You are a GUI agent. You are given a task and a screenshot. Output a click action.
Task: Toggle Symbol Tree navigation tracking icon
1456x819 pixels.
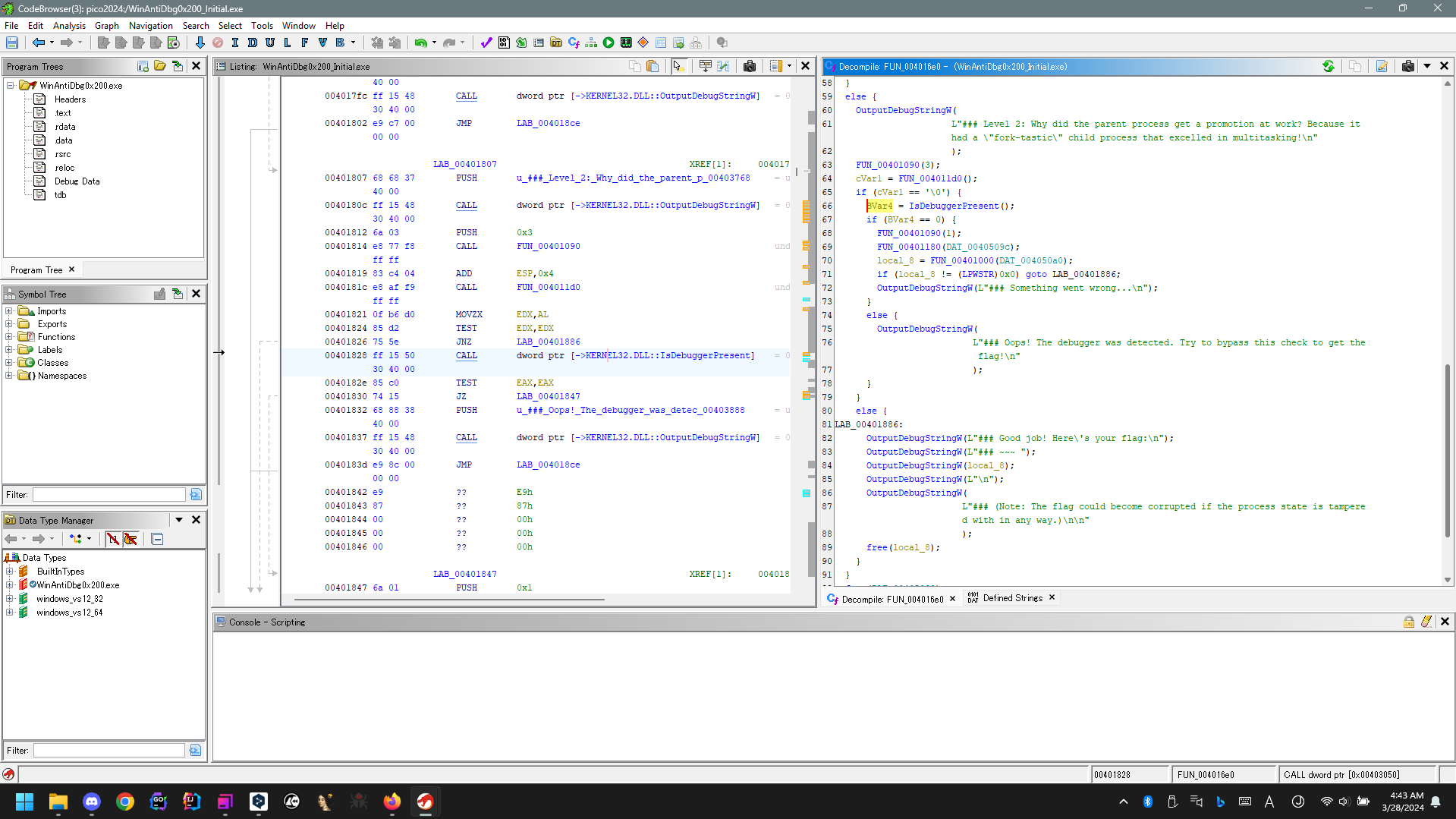point(178,294)
